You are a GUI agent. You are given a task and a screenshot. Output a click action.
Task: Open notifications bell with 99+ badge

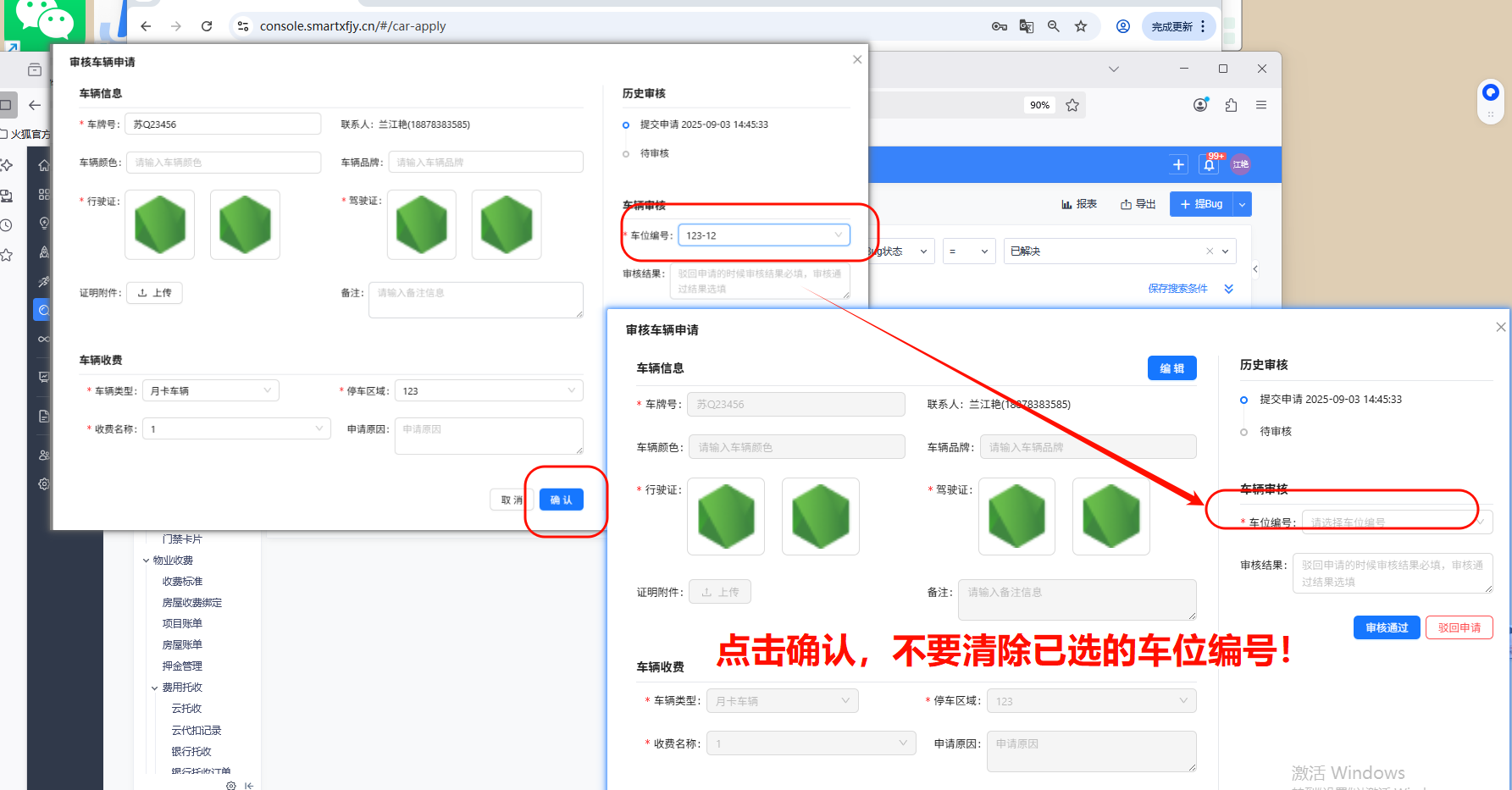coord(1210,165)
